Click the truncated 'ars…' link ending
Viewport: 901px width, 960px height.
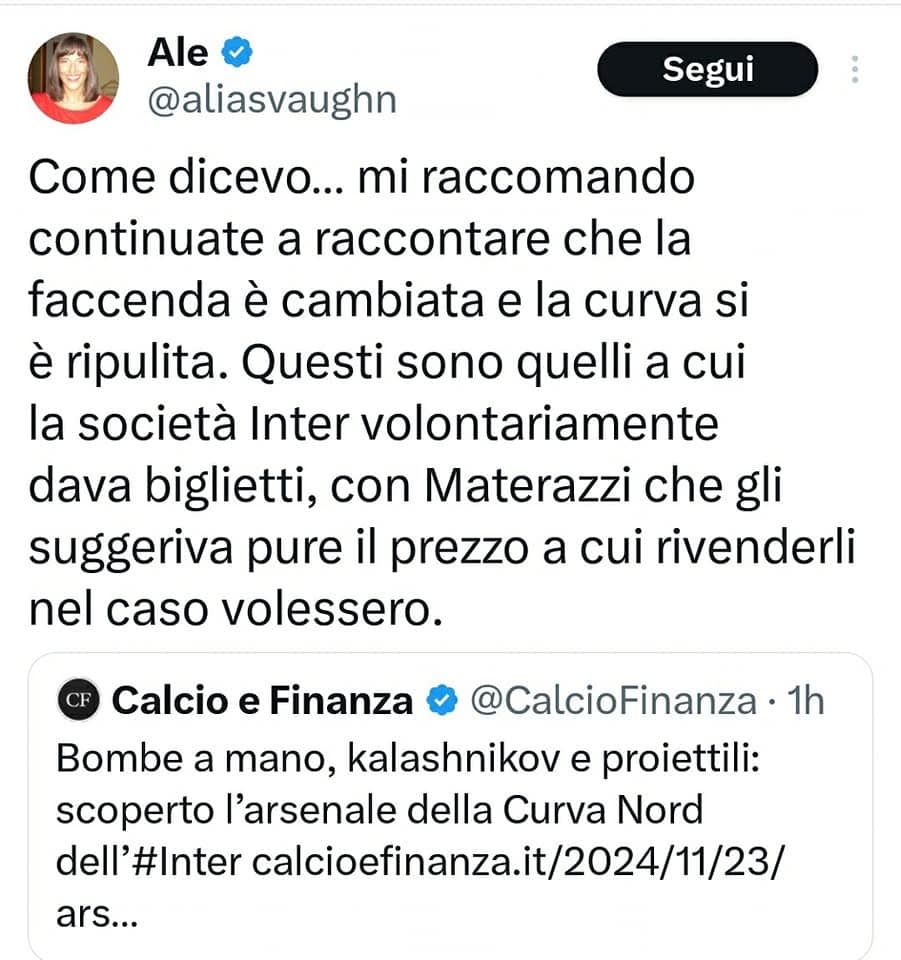click(97, 915)
